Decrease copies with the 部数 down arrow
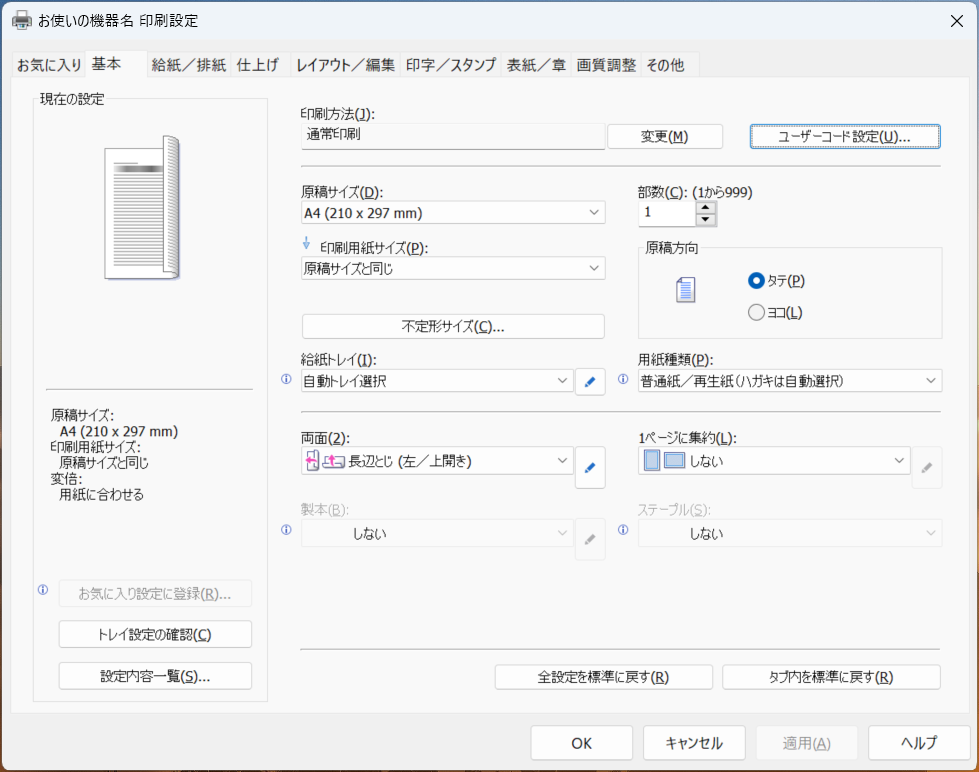Image resolution: width=979 pixels, height=772 pixels. pos(706,219)
